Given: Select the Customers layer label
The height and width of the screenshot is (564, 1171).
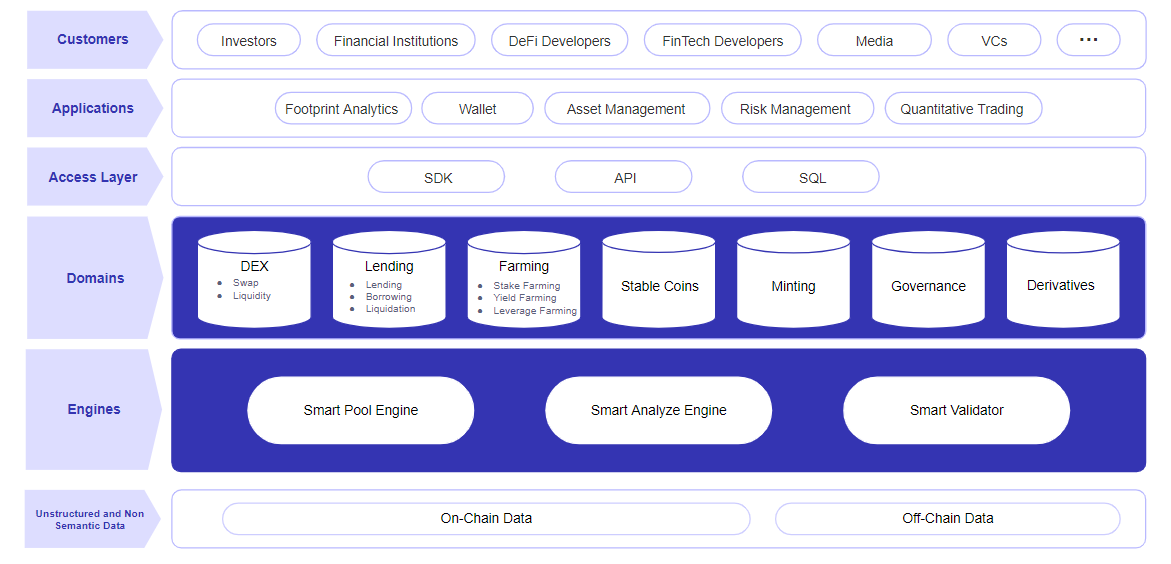Looking at the screenshot, I should 93,40.
